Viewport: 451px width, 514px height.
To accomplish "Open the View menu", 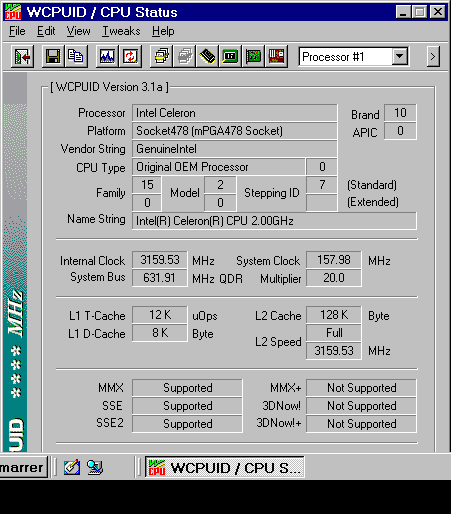I will click(x=78, y=31).
